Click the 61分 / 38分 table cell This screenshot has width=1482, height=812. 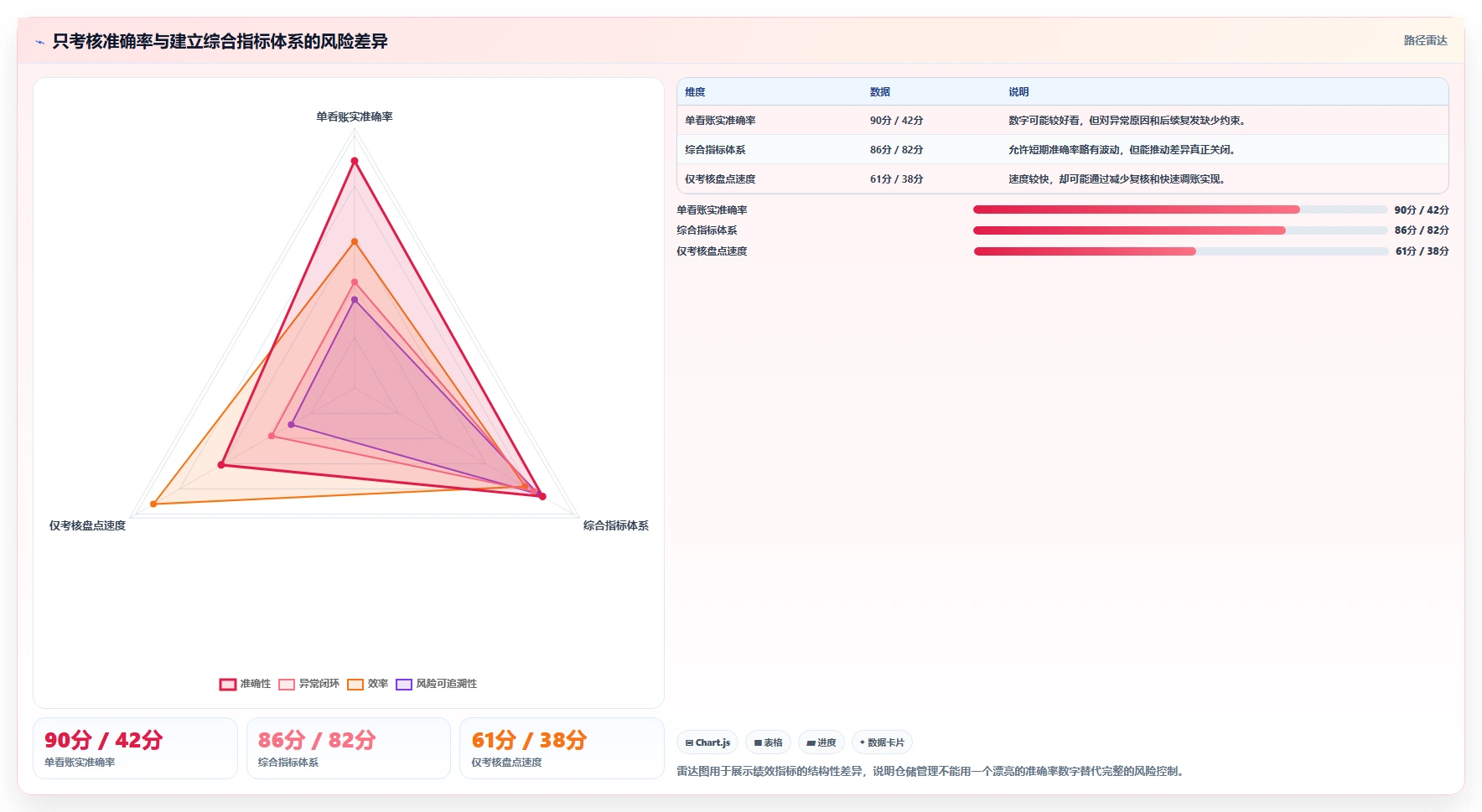[896, 179]
